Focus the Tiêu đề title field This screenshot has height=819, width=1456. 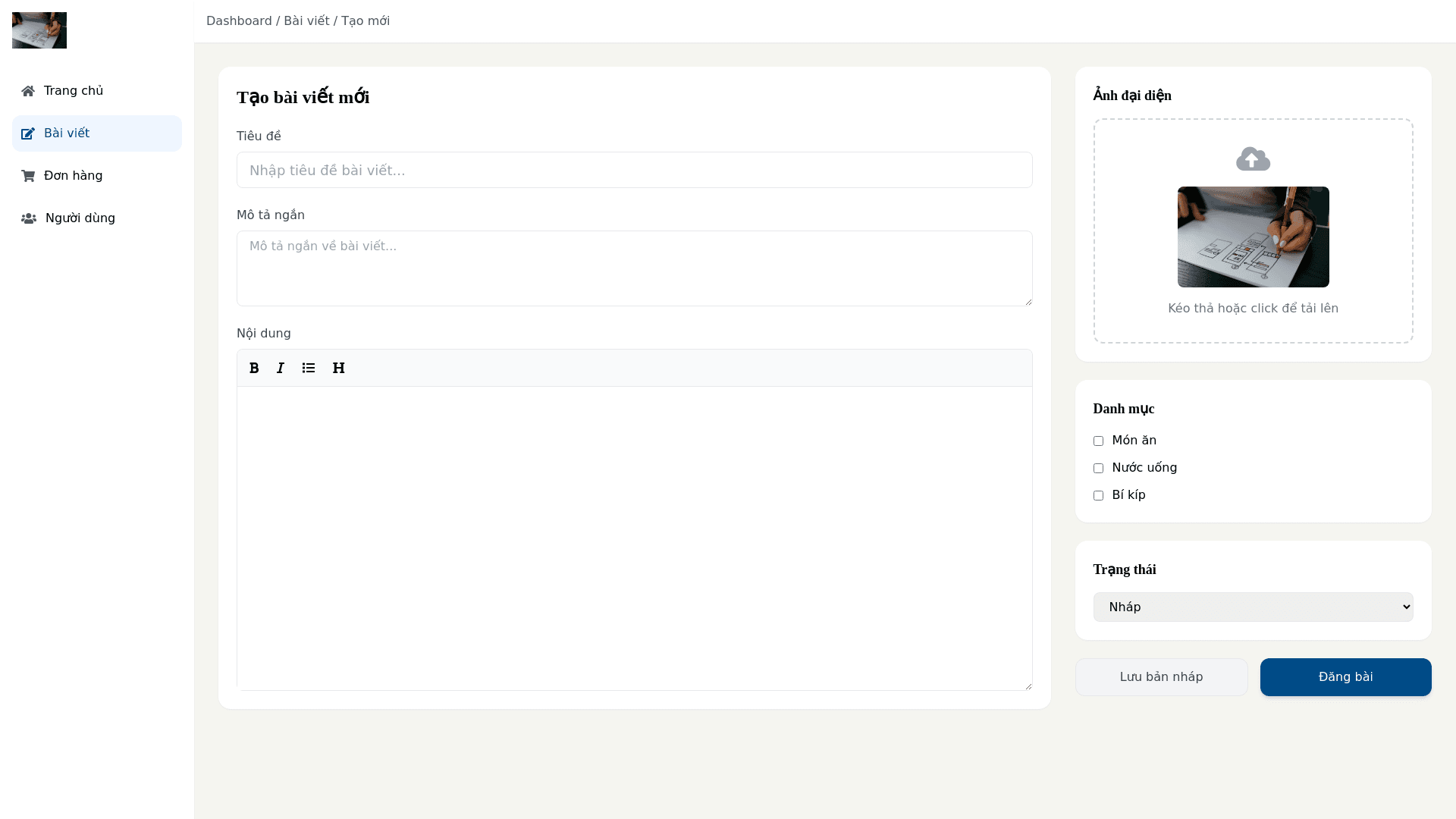(634, 170)
